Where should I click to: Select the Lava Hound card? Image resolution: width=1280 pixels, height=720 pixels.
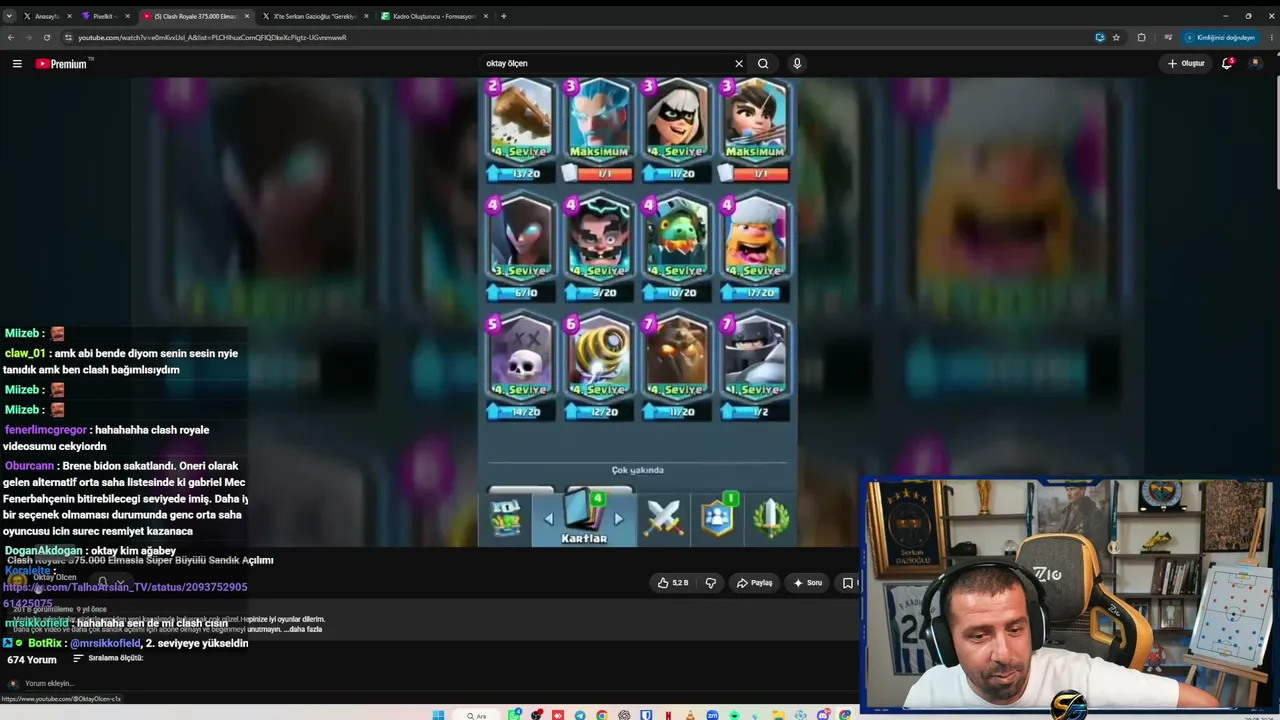(677, 368)
